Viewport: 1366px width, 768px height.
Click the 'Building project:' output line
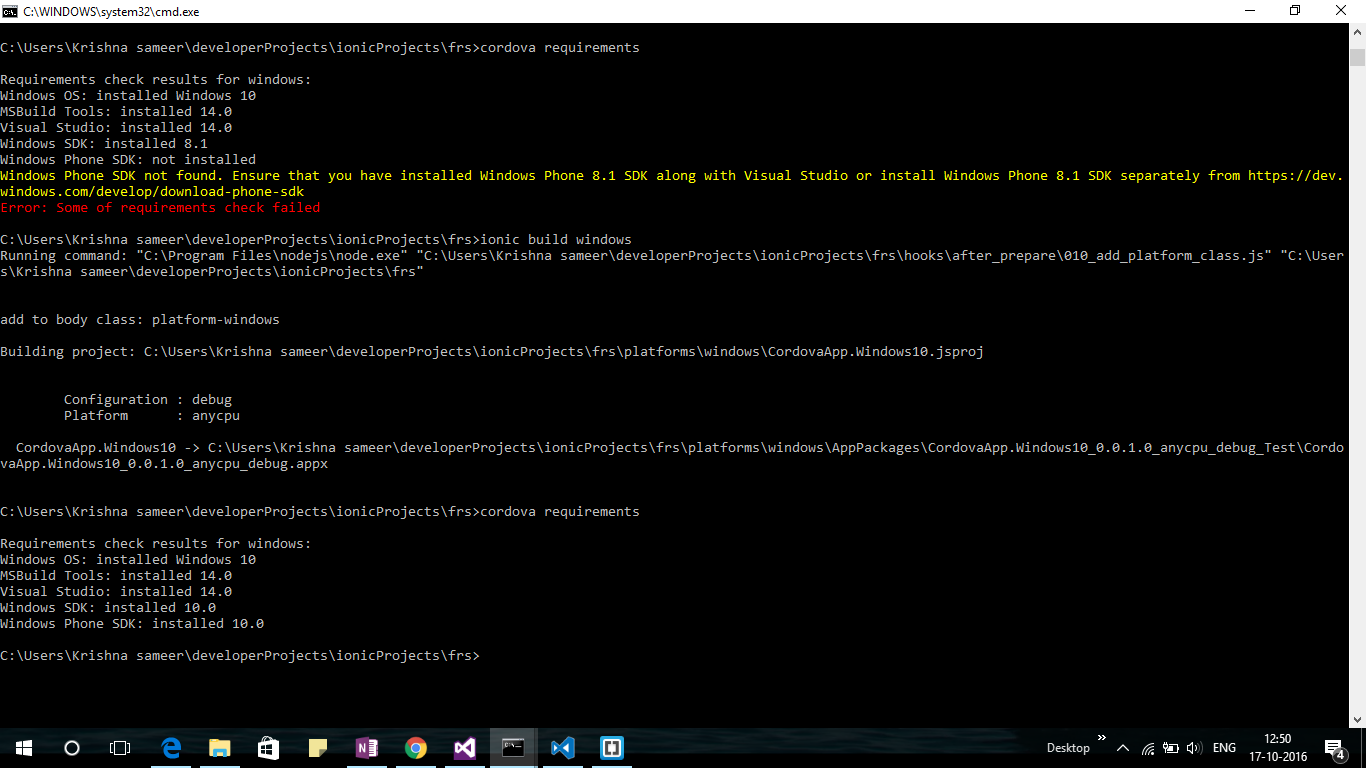point(492,351)
